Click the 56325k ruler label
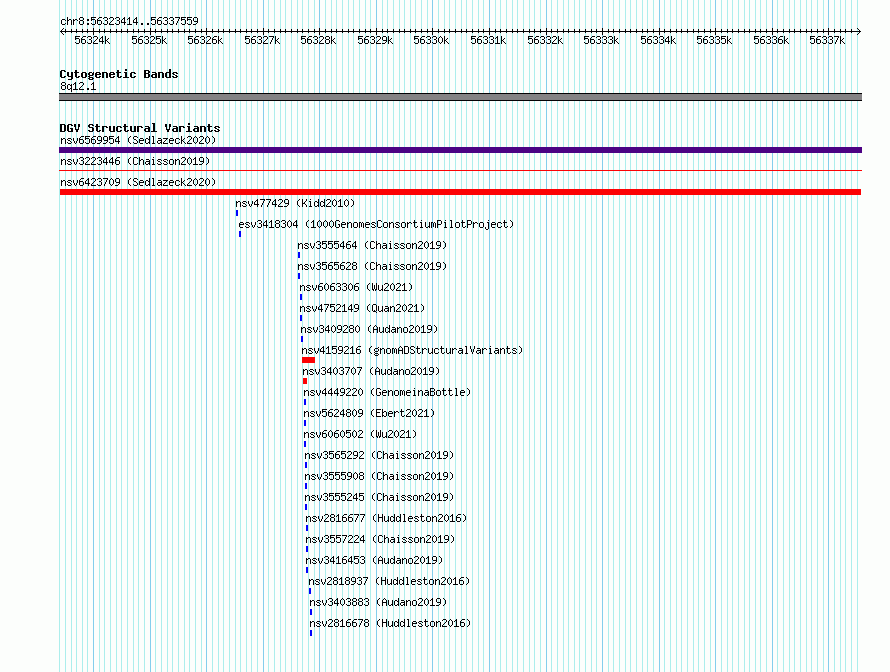 tap(149, 40)
